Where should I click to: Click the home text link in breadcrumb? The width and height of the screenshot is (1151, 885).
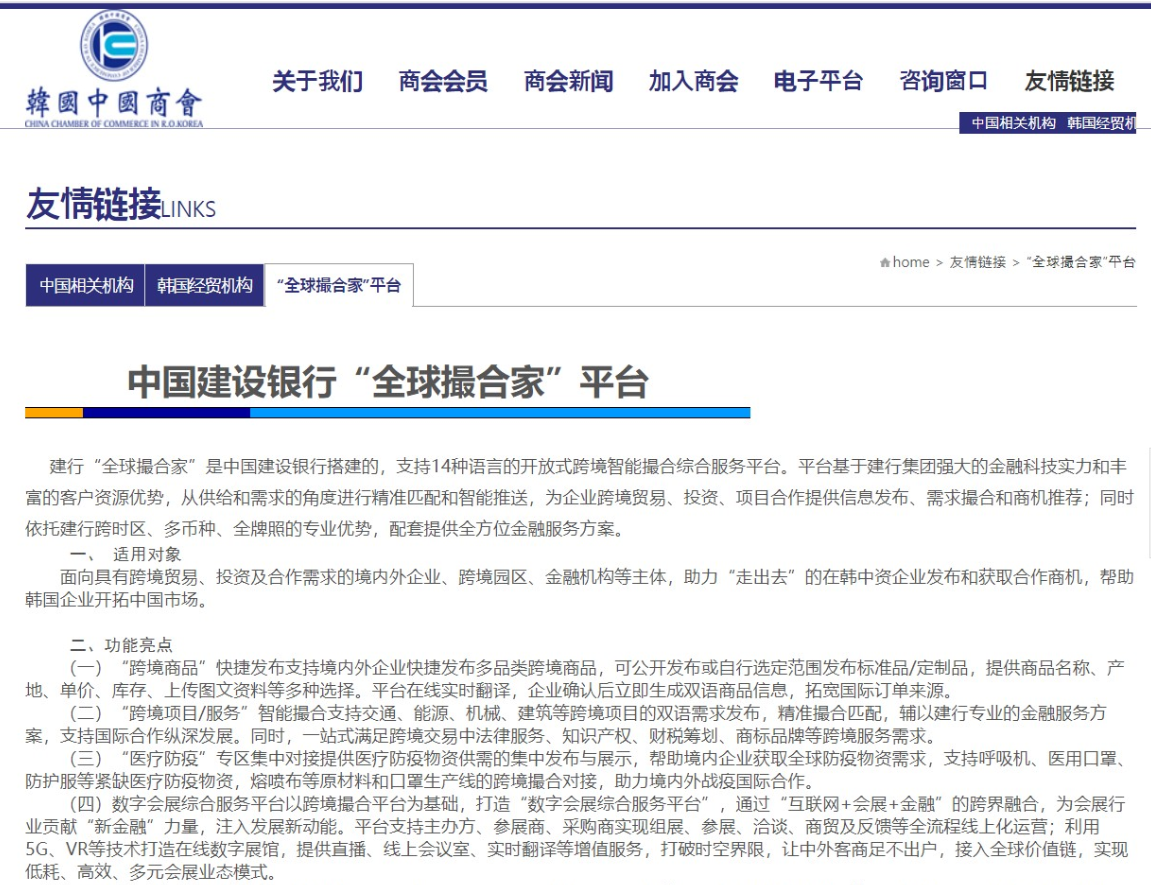[x=911, y=262]
